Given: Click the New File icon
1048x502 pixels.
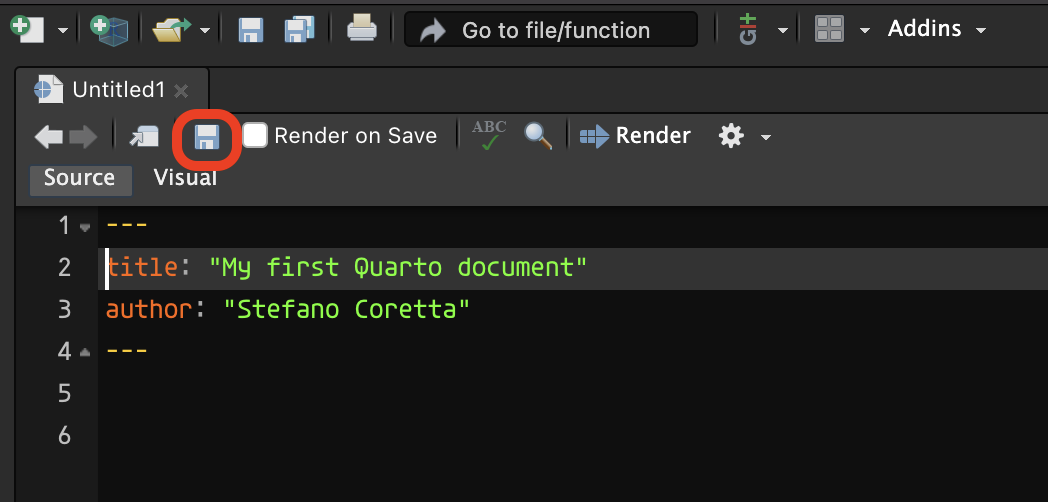Looking at the screenshot, I should tap(27, 29).
